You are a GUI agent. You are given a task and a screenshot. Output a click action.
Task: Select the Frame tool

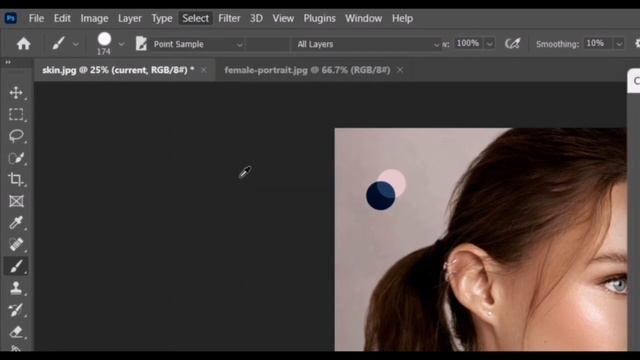pyautogui.click(x=16, y=201)
